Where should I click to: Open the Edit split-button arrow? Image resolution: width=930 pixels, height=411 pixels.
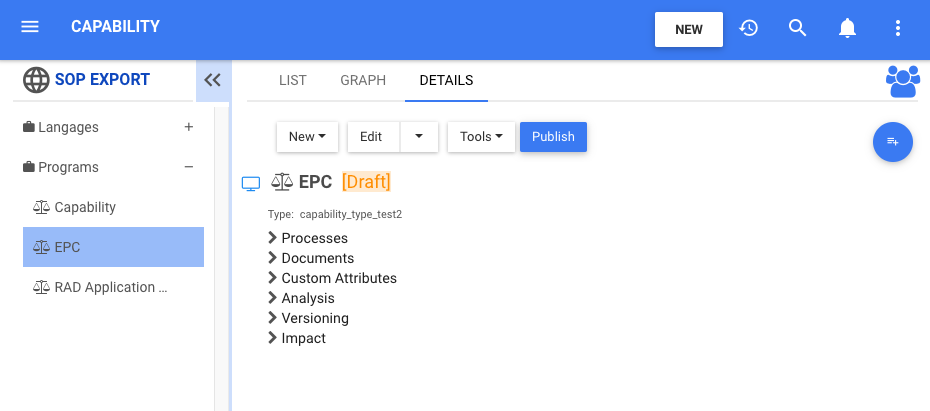pos(419,137)
